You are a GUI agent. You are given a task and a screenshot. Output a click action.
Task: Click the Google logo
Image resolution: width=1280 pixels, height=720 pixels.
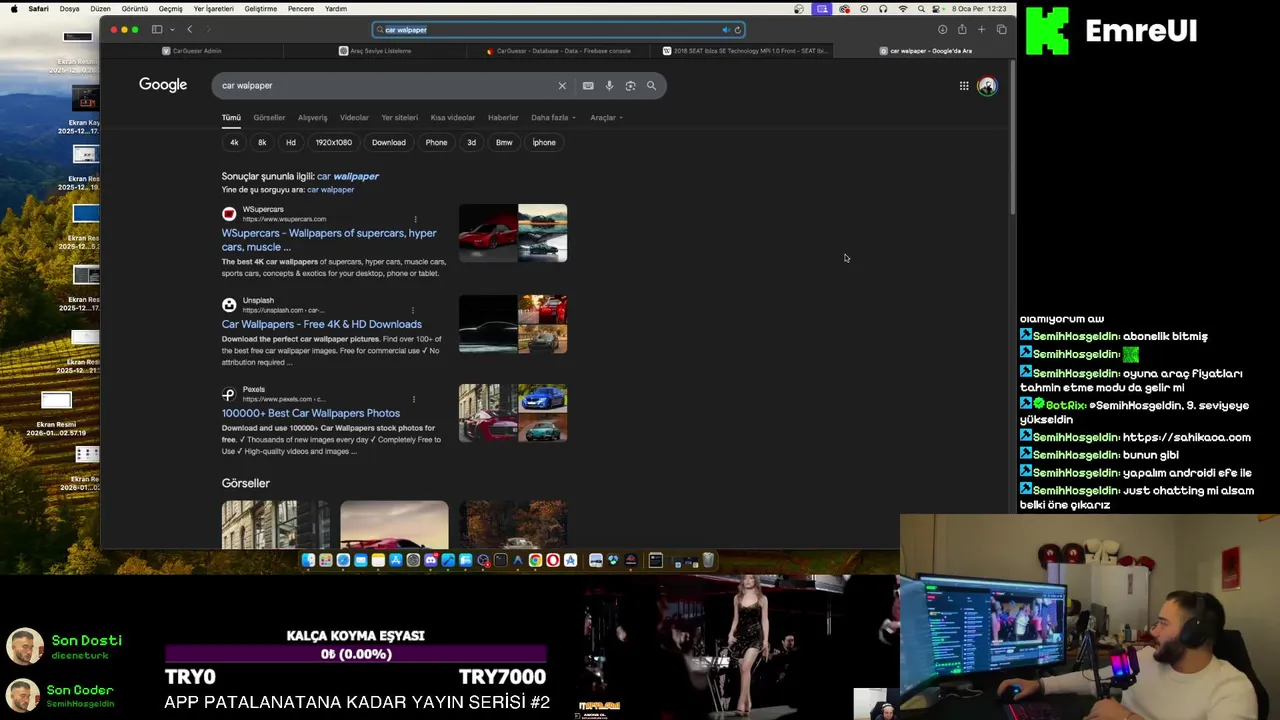(x=163, y=85)
